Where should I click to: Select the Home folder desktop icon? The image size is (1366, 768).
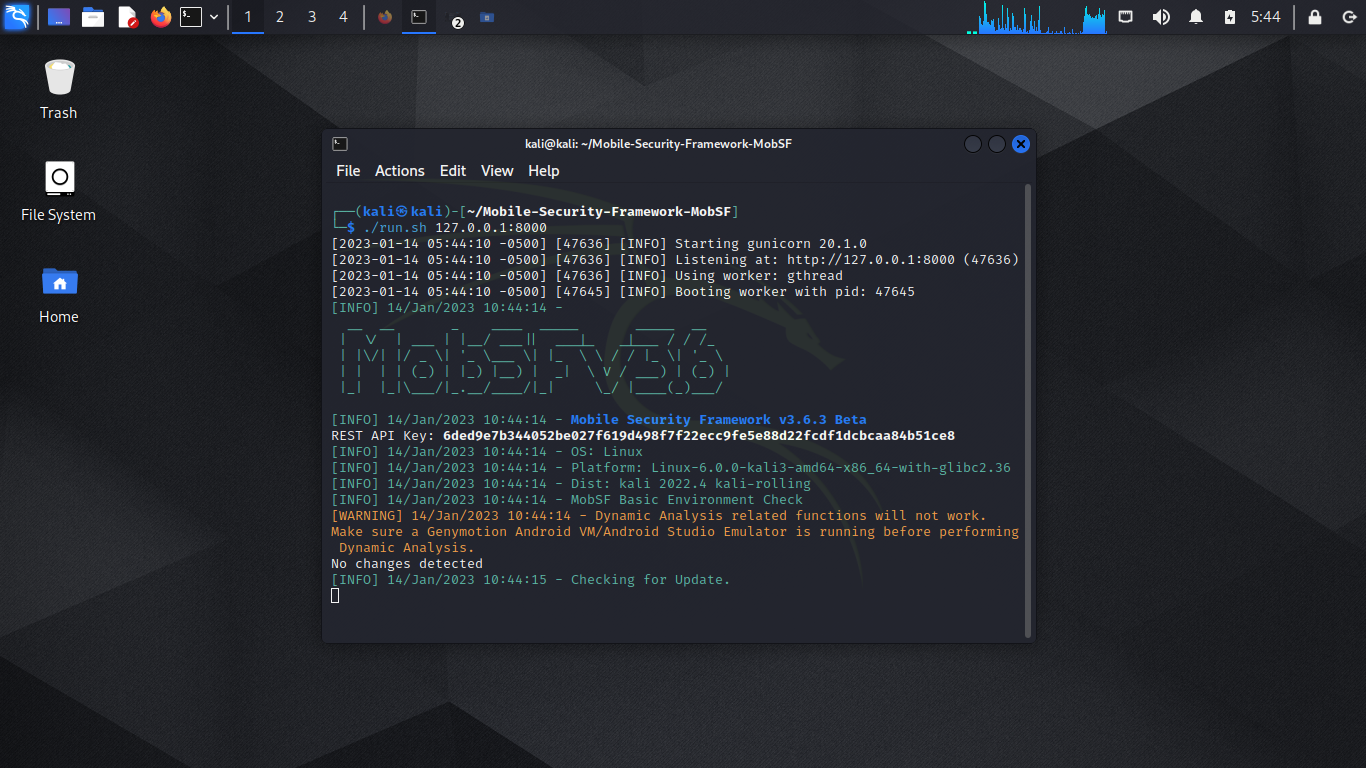59,294
